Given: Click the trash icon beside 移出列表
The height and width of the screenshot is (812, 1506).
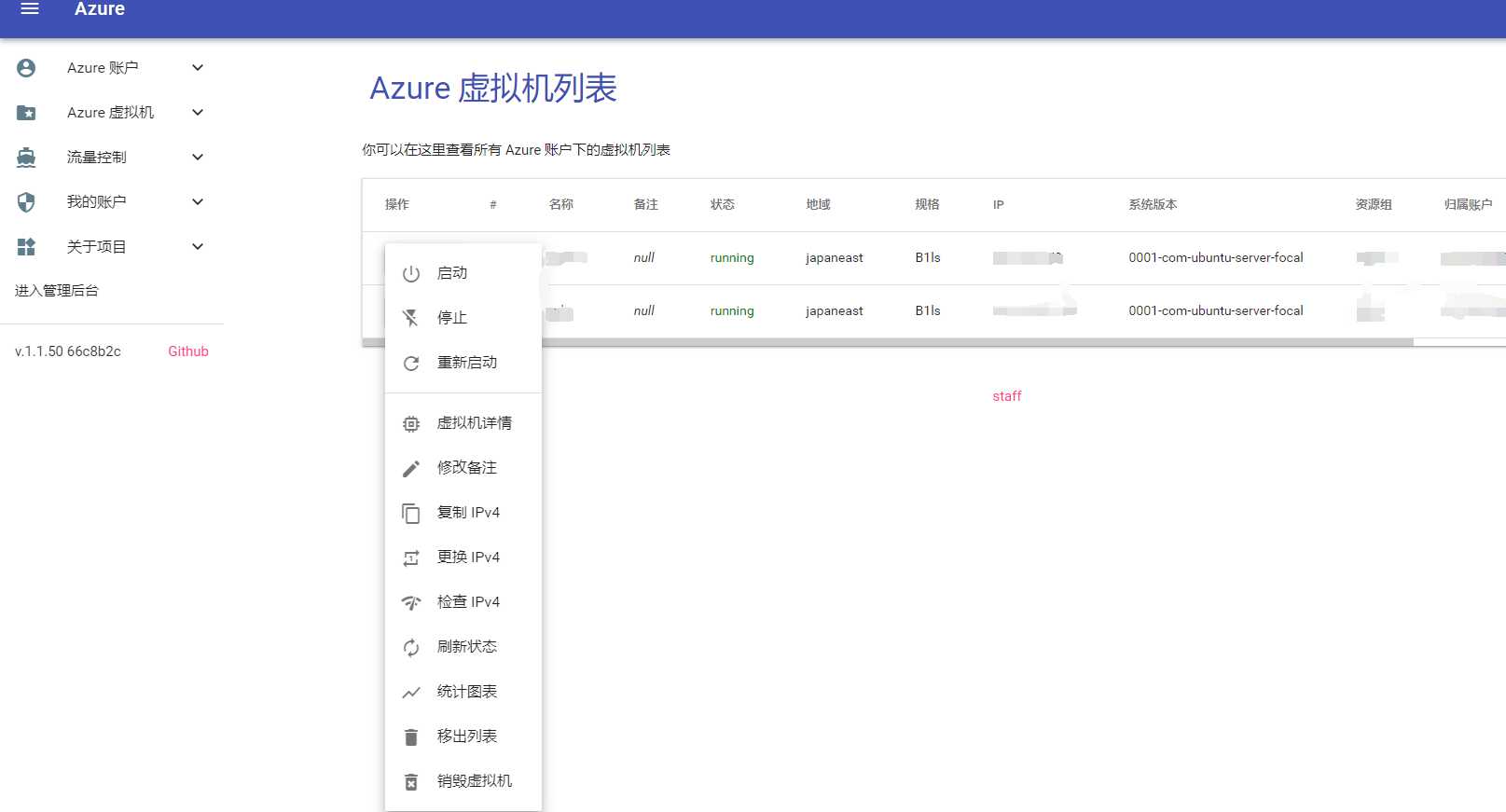Looking at the screenshot, I should tap(411, 737).
